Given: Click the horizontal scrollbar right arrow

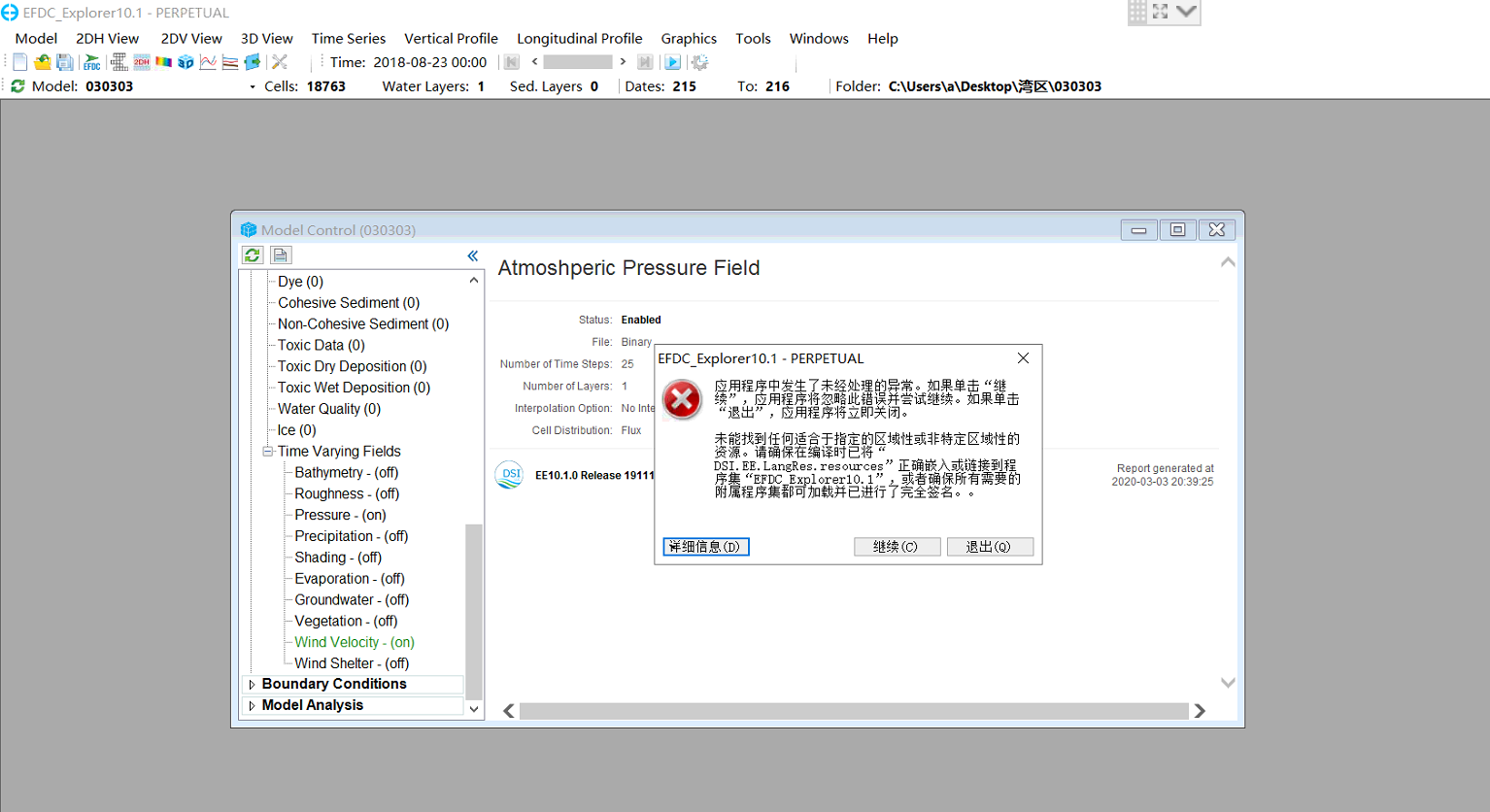Looking at the screenshot, I should click(x=1200, y=711).
